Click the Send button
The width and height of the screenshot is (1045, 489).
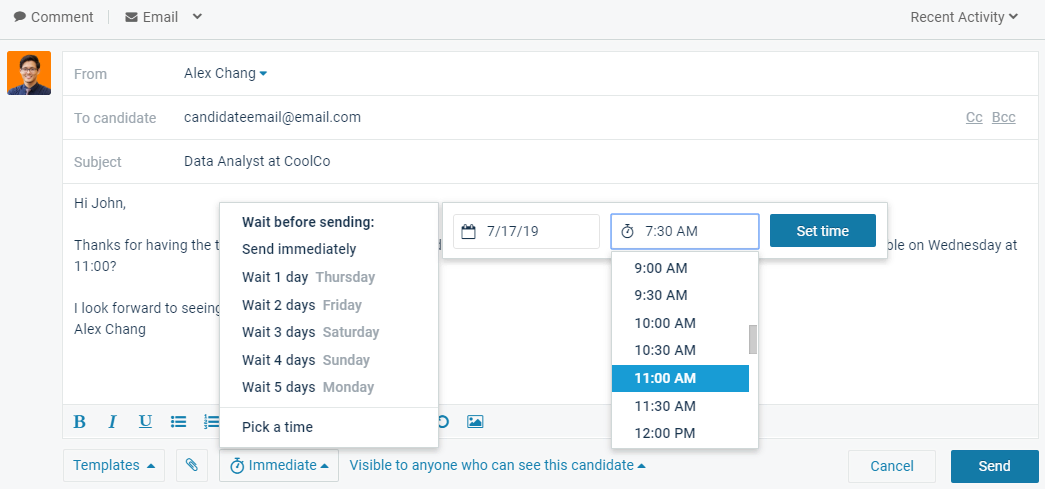993,466
